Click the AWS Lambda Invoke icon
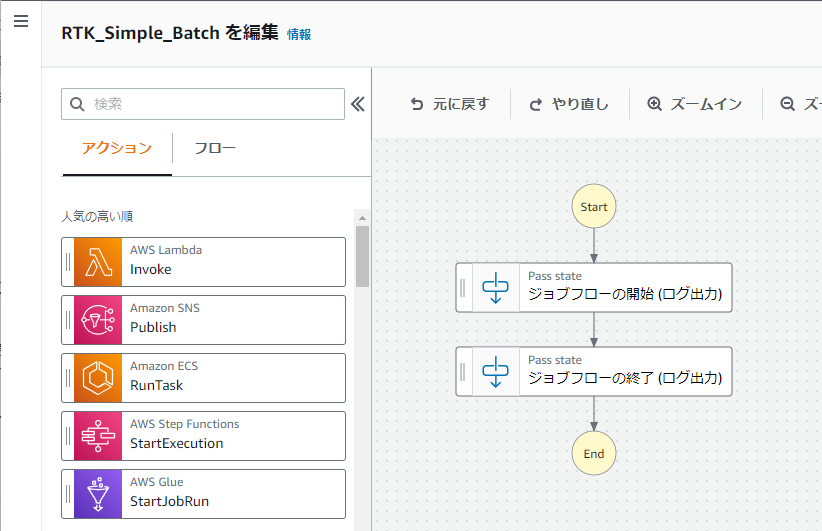The width and height of the screenshot is (822, 531). (98, 262)
